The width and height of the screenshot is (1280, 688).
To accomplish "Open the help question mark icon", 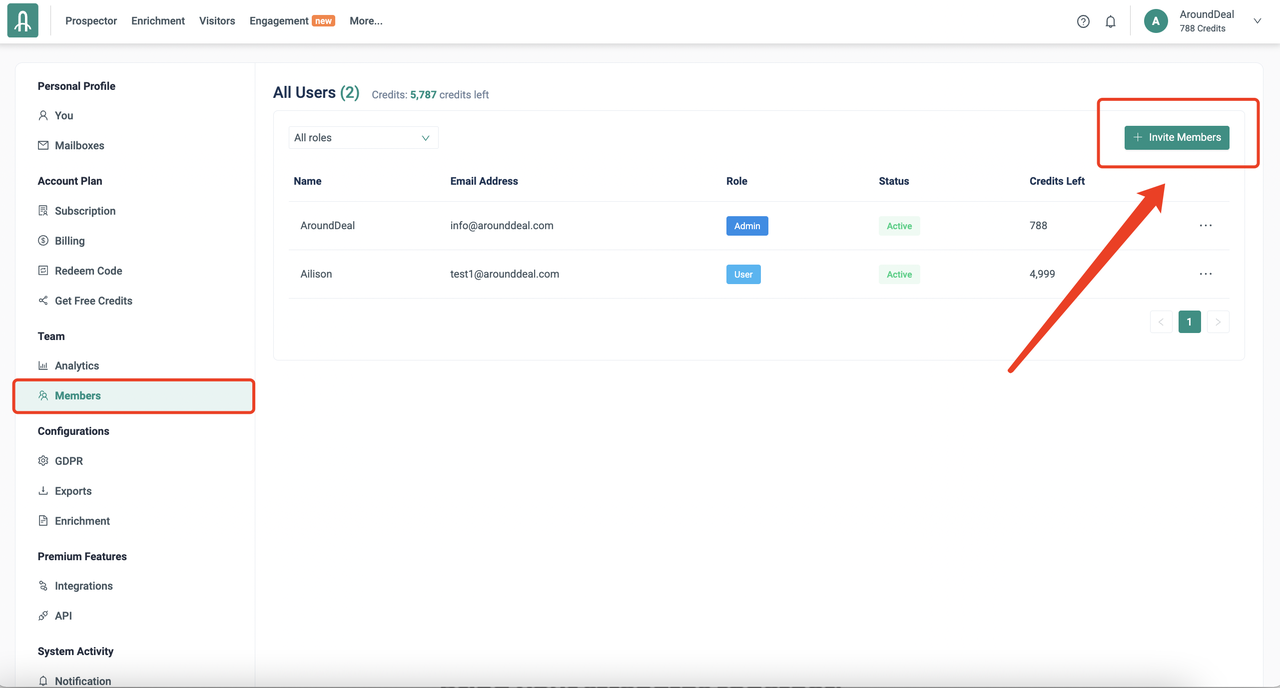I will point(1083,21).
